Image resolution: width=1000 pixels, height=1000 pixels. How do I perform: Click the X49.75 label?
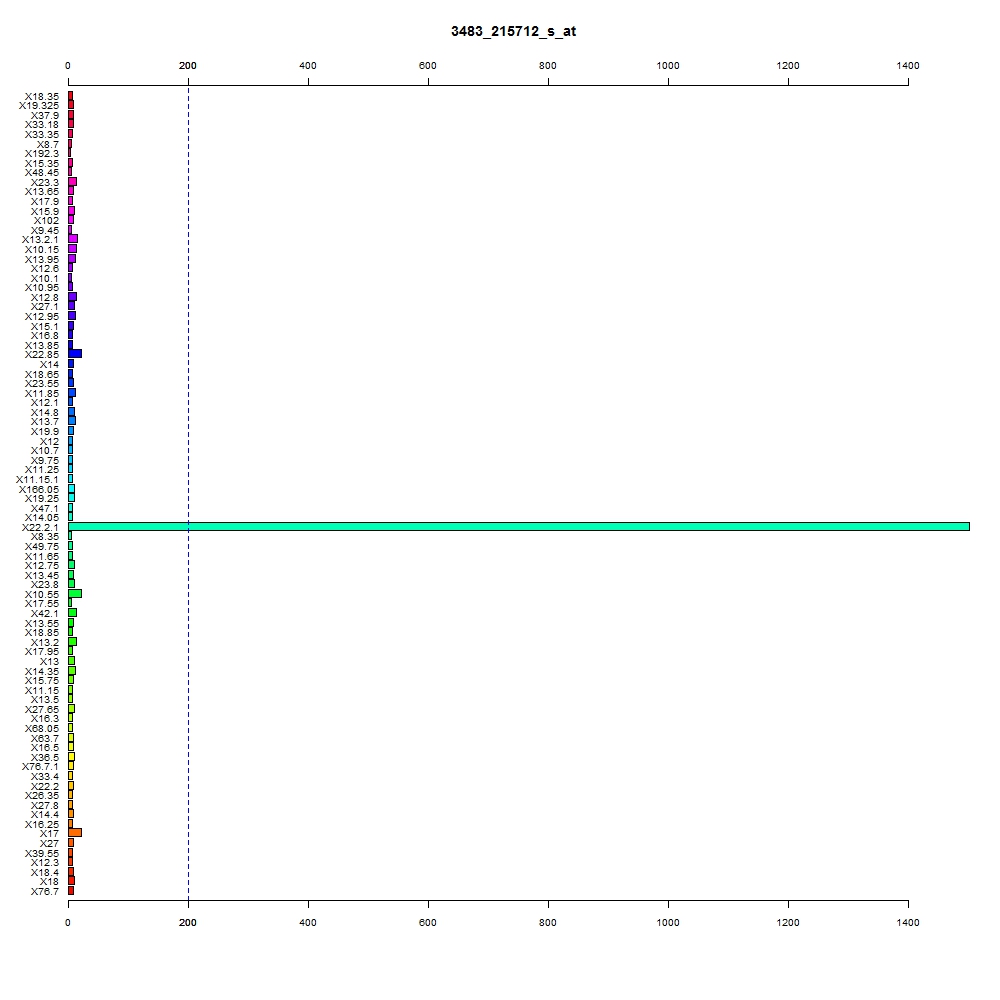point(41,547)
